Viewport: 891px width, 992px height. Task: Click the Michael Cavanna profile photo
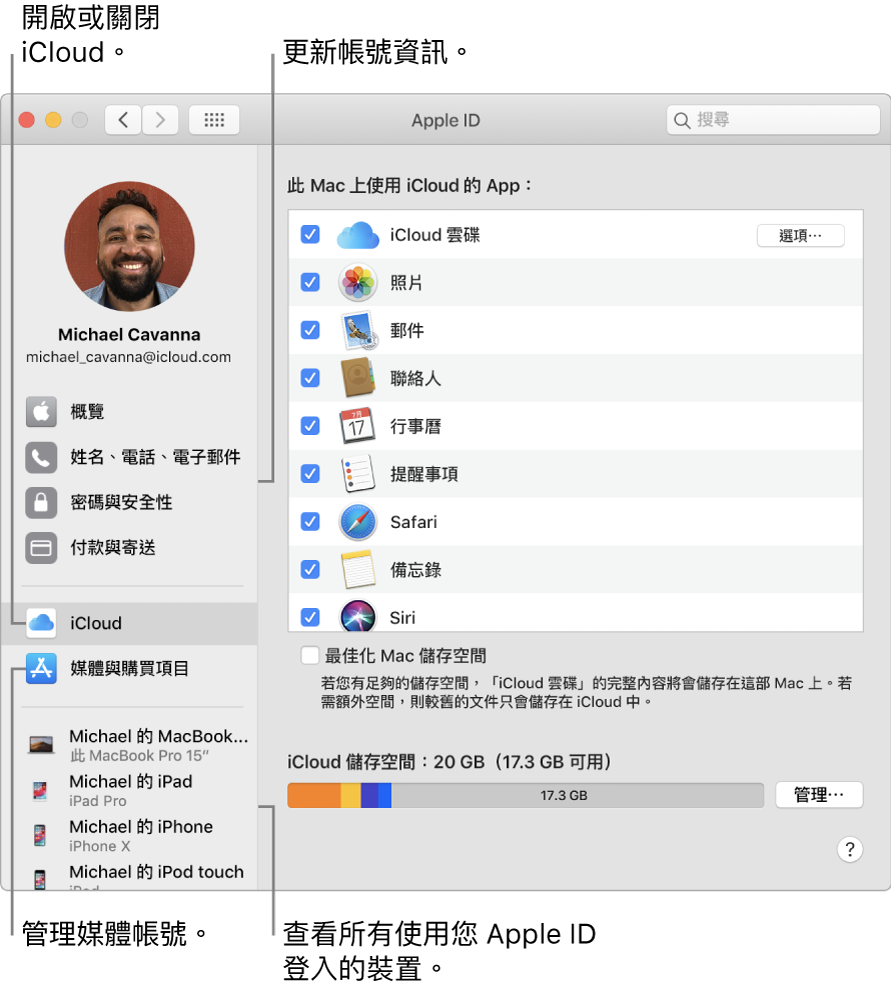(x=130, y=246)
